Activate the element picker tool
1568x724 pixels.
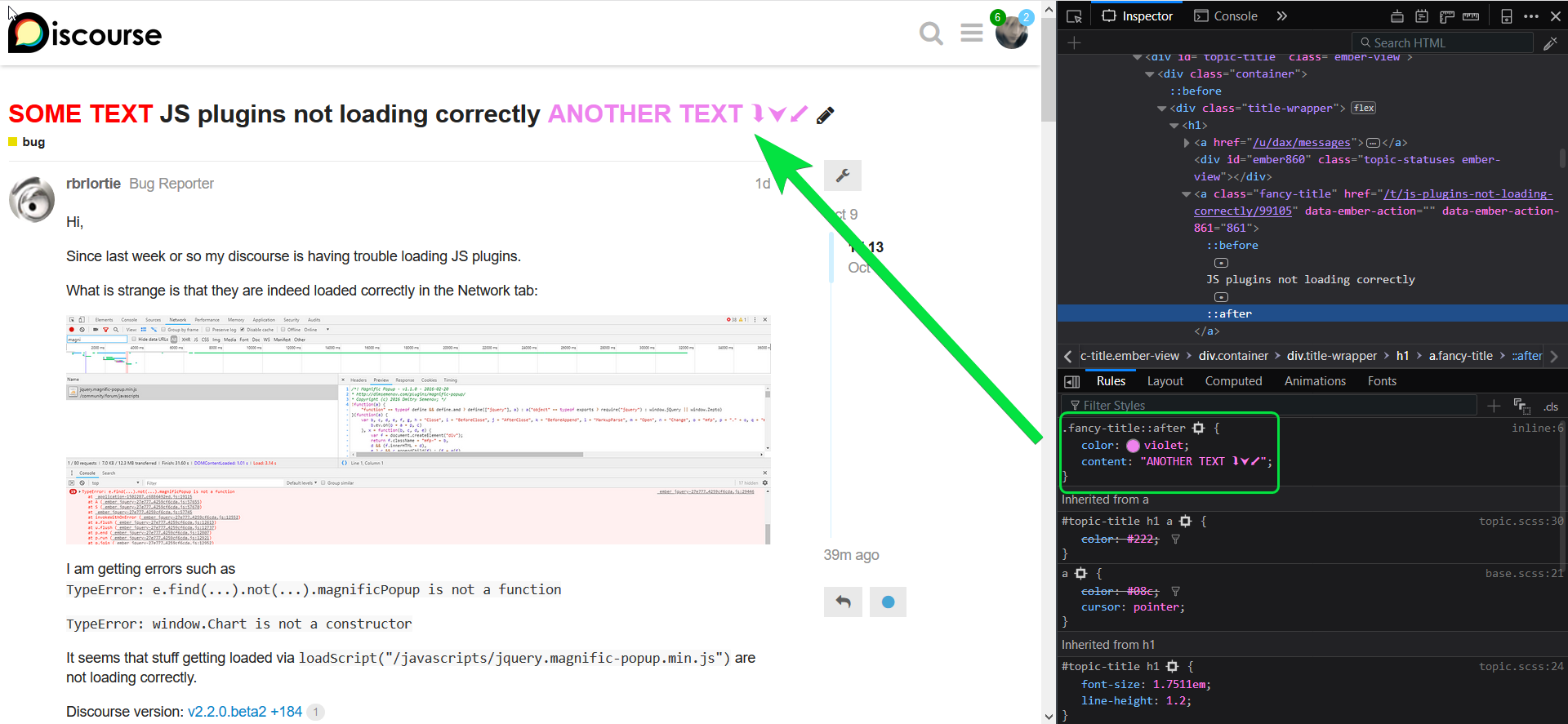point(1075,16)
